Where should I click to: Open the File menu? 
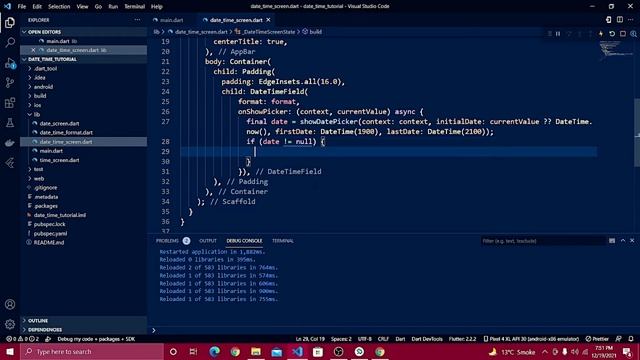click(x=22, y=7)
